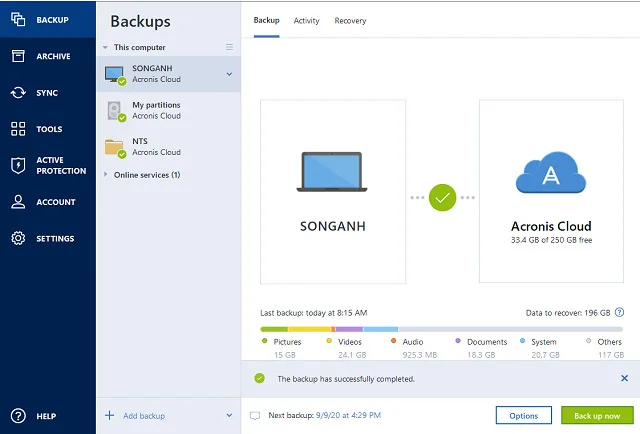The height and width of the screenshot is (434, 640).
Task: Open the Account person icon
Action: (x=18, y=202)
